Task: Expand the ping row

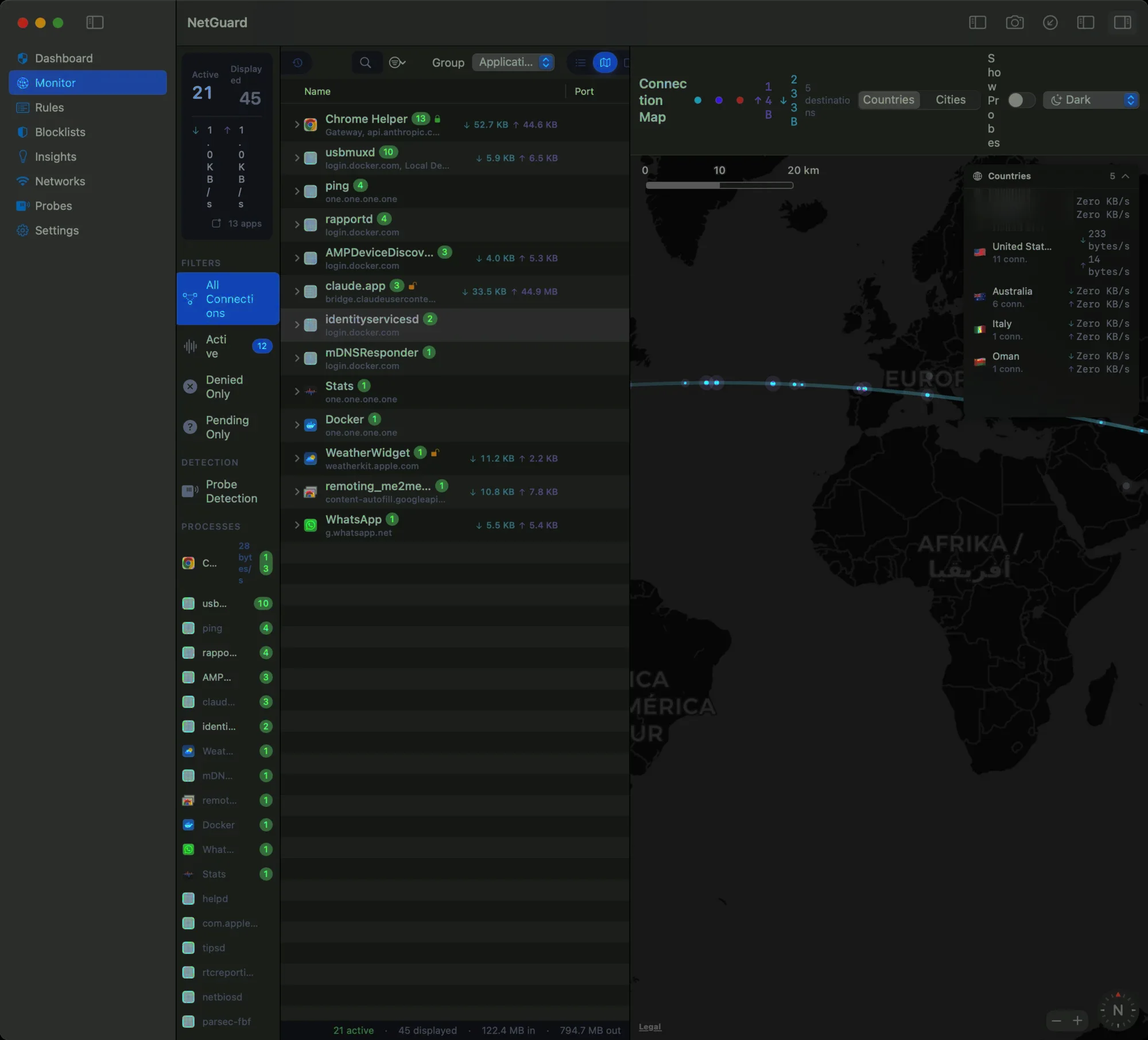Action: (x=297, y=191)
